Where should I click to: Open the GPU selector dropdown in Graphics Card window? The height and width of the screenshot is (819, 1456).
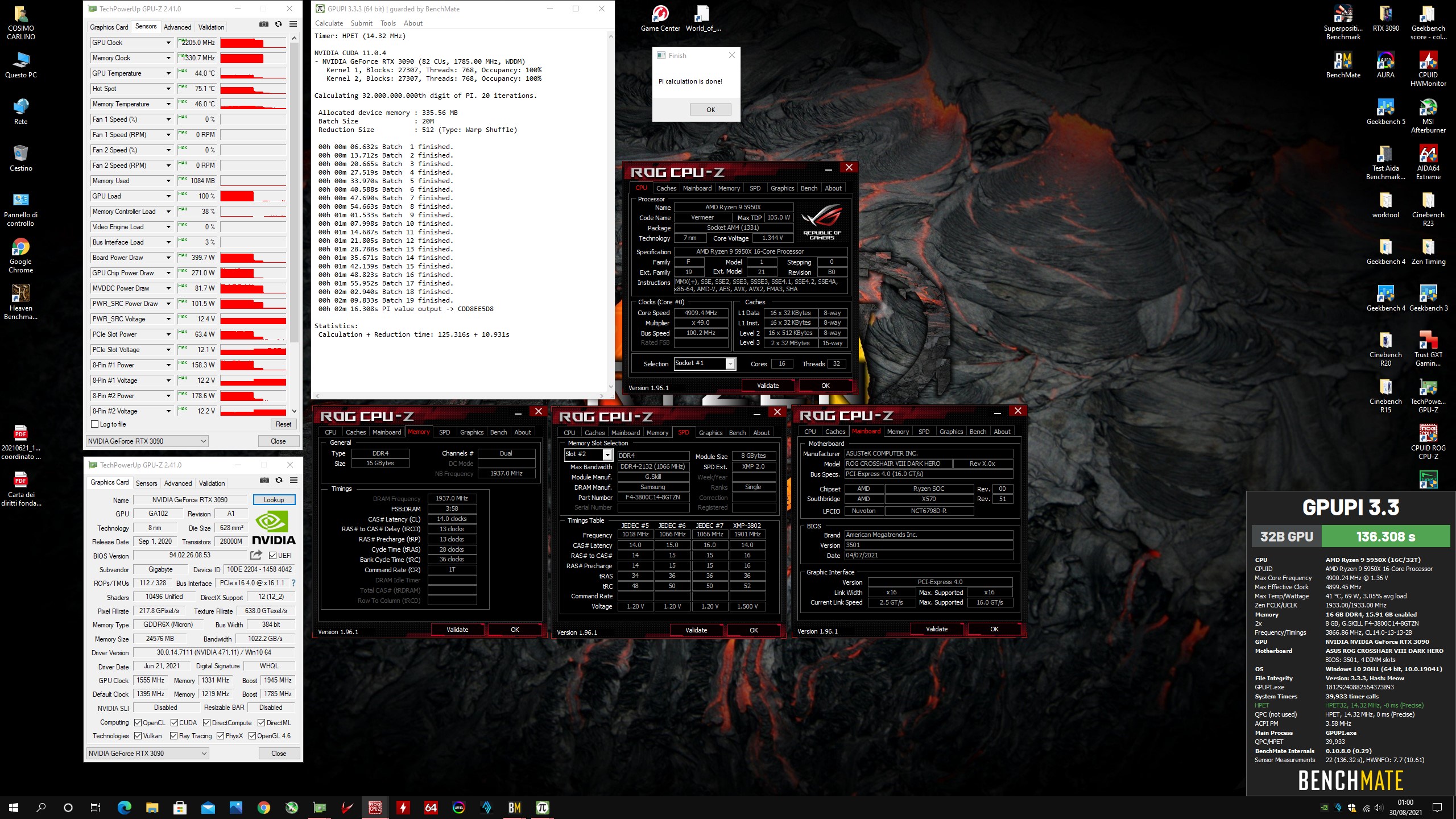[148, 753]
